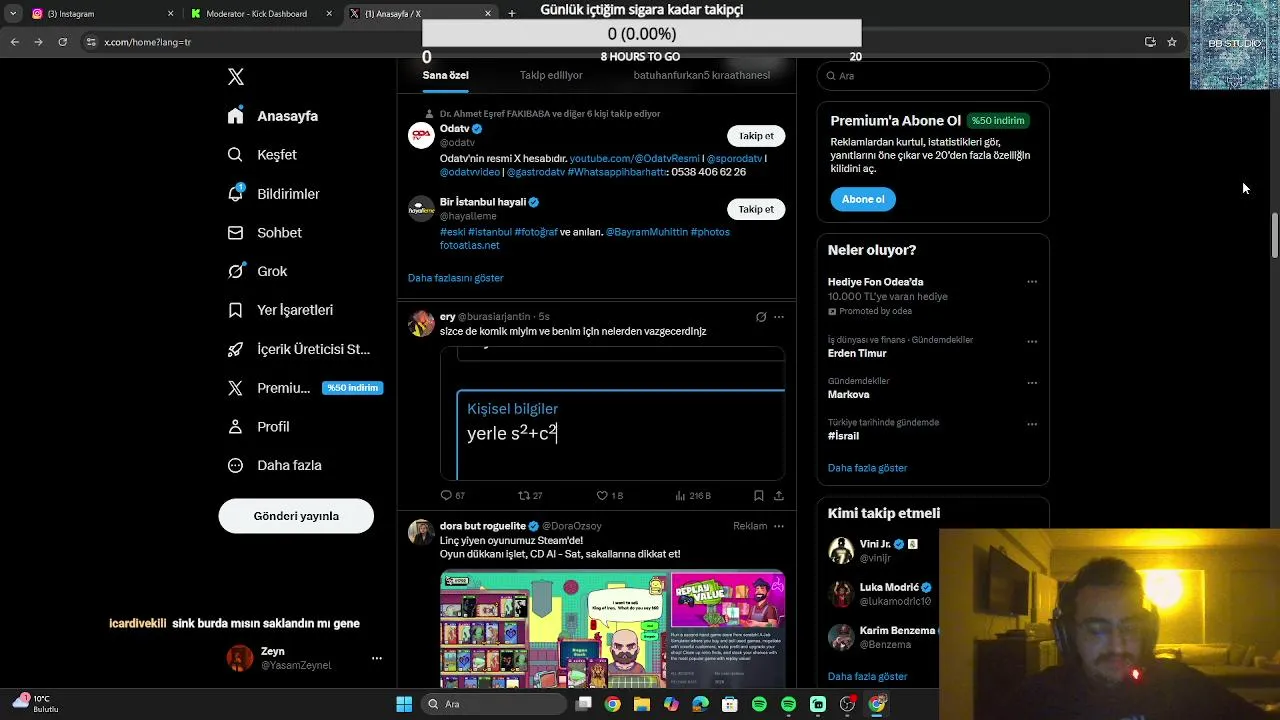This screenshot has height=720, width=1280.
Task: Open account menu dots next to Zeyn
Action: point(377,658)
